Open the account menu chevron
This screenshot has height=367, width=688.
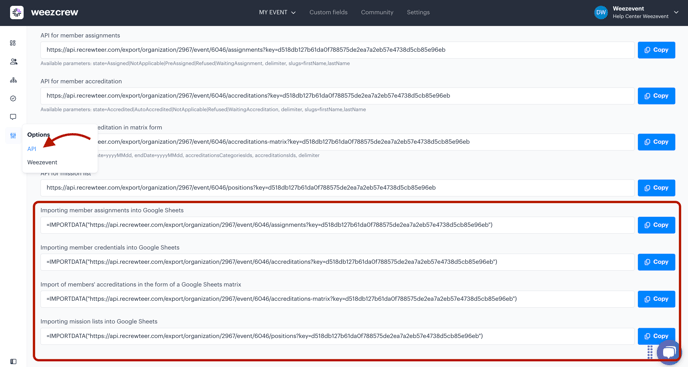(676, 12)
